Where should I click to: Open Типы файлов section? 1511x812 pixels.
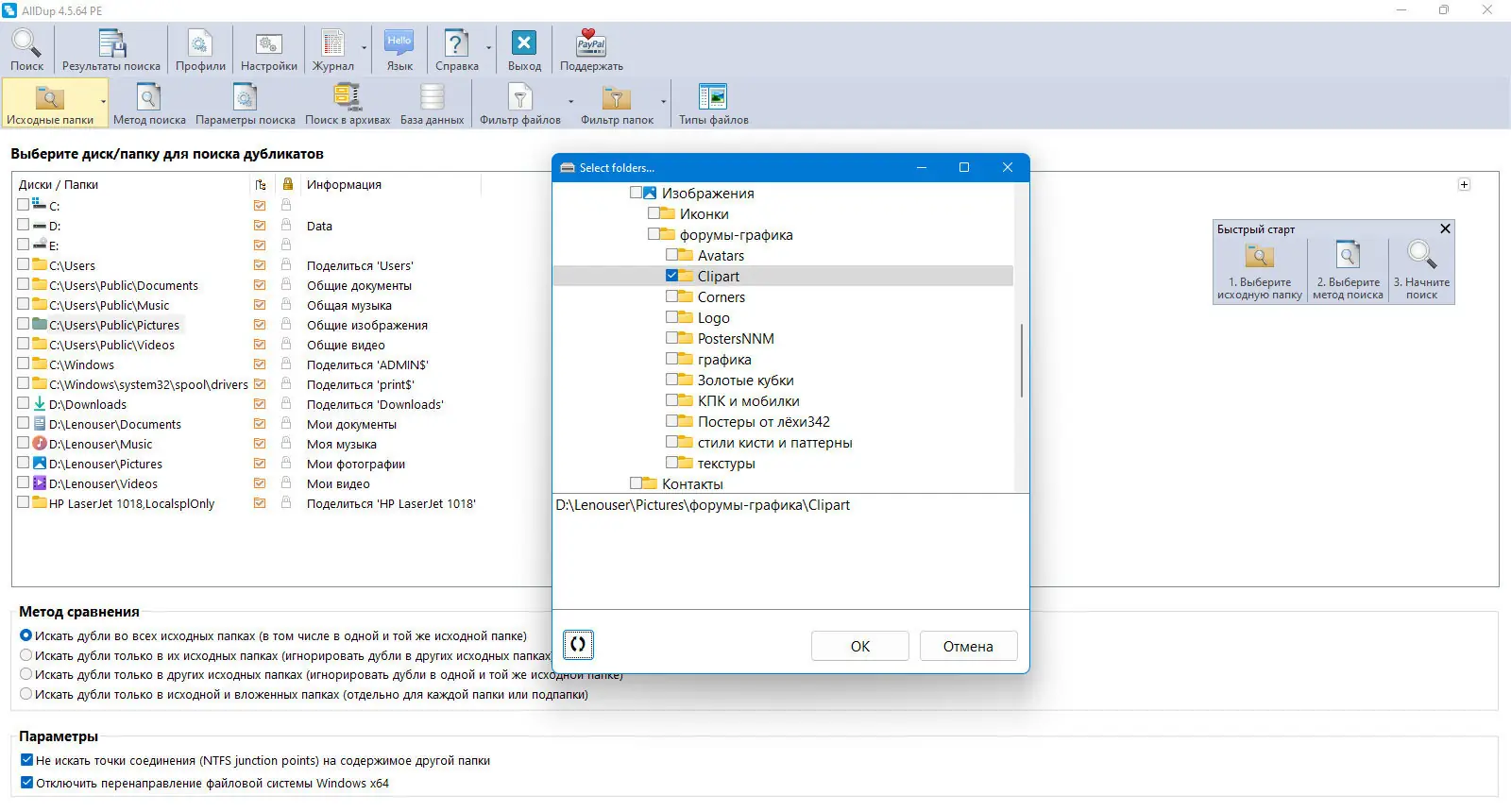pos(713,104)
